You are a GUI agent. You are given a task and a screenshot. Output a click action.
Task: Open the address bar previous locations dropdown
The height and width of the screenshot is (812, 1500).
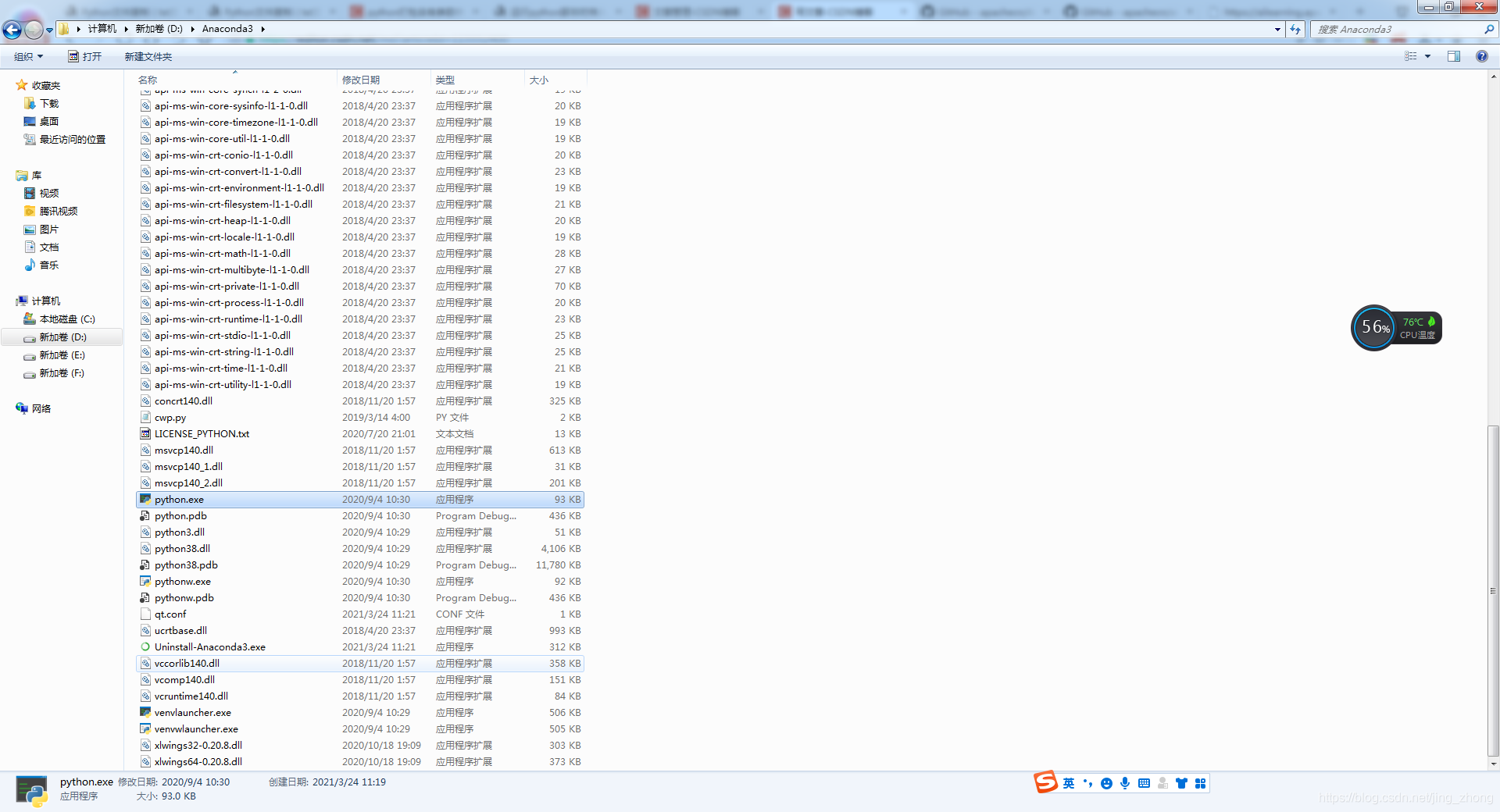1277,29
